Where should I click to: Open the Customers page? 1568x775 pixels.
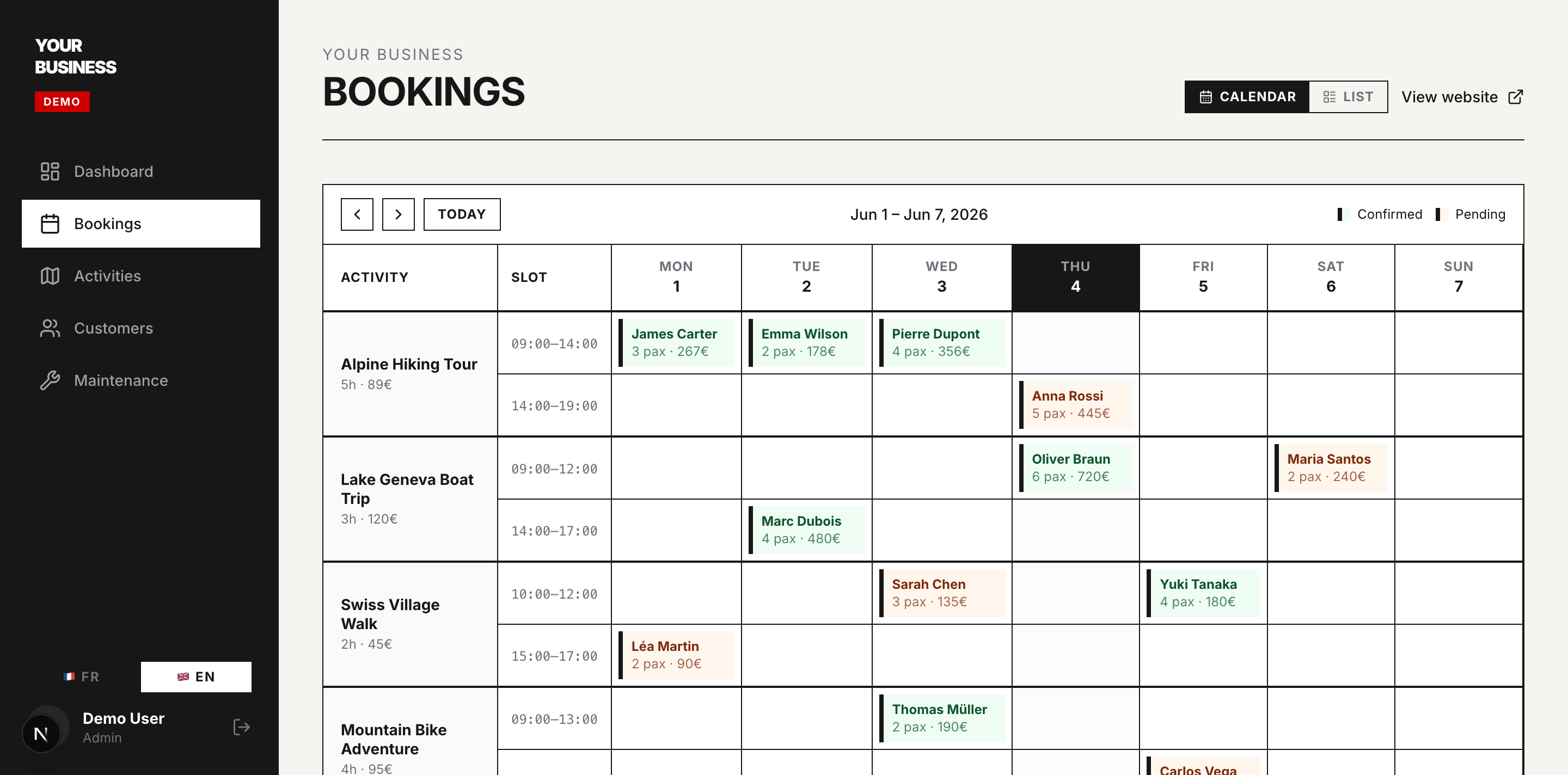141,329
